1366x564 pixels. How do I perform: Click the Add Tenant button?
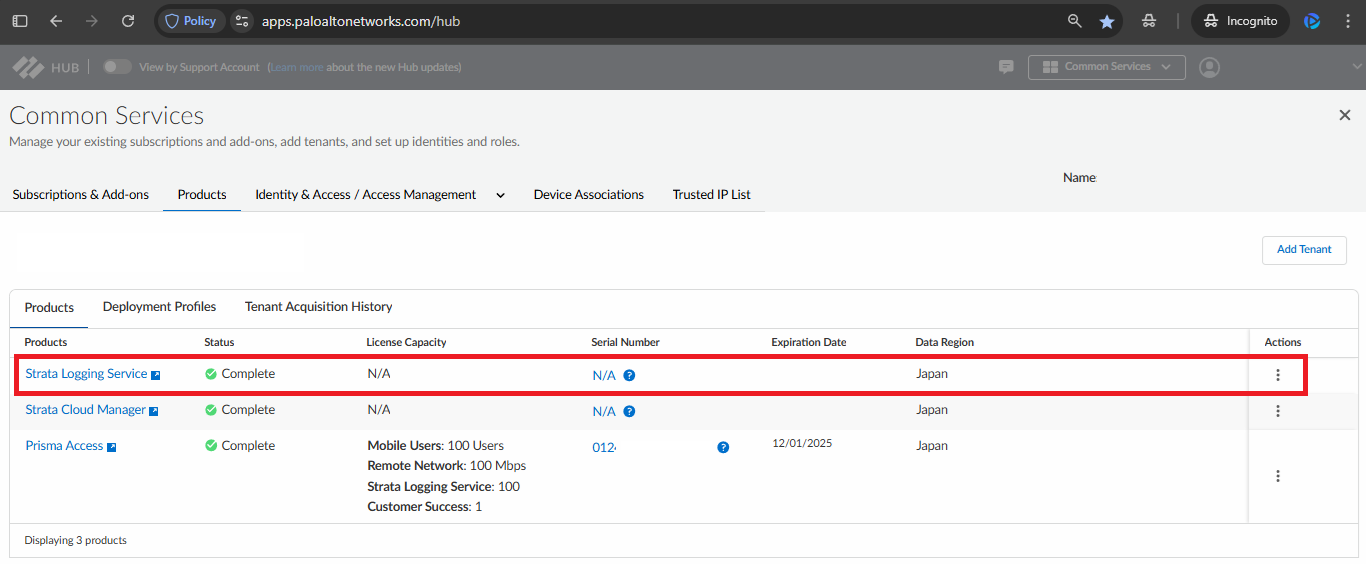tap(1304, 250)
